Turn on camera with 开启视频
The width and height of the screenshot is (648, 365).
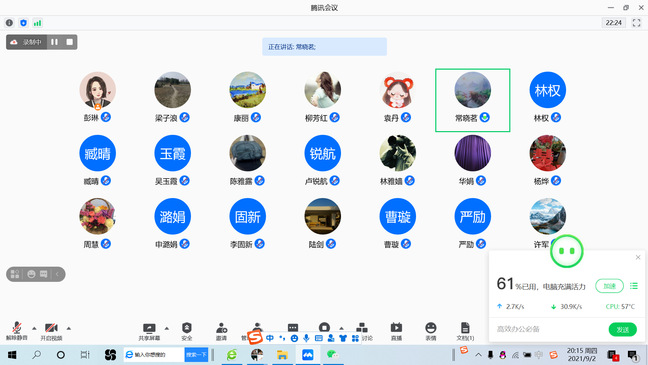[51, 331]
